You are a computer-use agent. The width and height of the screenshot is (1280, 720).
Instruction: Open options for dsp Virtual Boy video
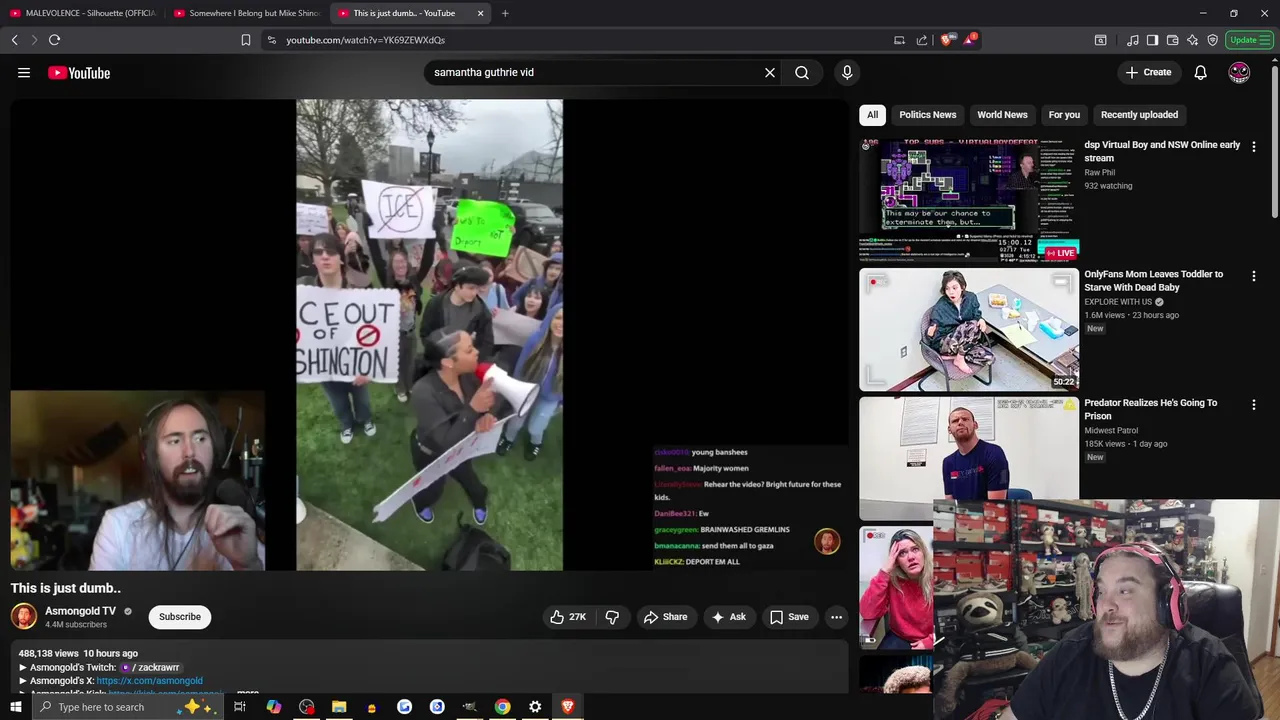tap(1253, 146)
